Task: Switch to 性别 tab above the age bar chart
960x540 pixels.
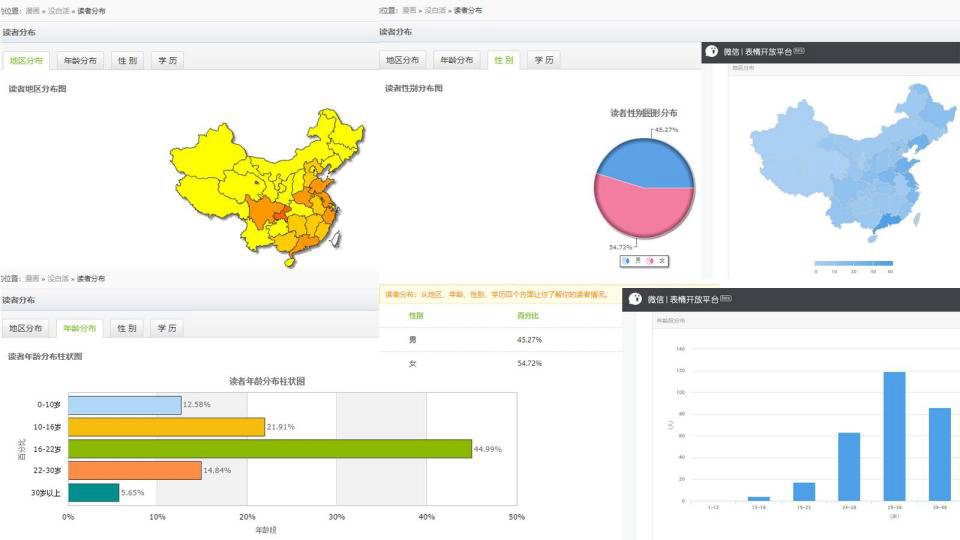Action: pyautogui.click(x=126, y=328)
